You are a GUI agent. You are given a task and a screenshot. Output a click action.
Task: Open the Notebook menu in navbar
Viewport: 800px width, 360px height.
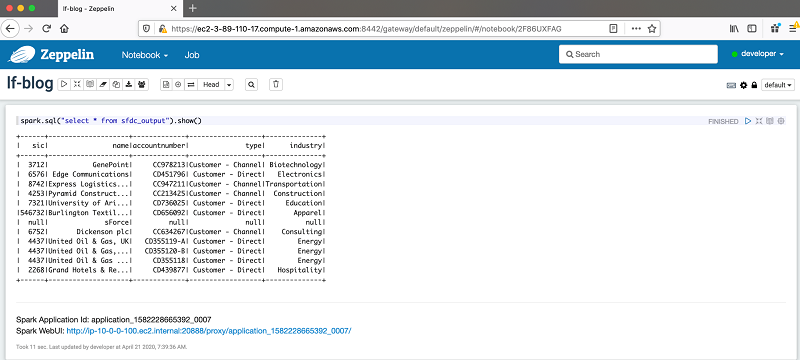coord(145,55)
